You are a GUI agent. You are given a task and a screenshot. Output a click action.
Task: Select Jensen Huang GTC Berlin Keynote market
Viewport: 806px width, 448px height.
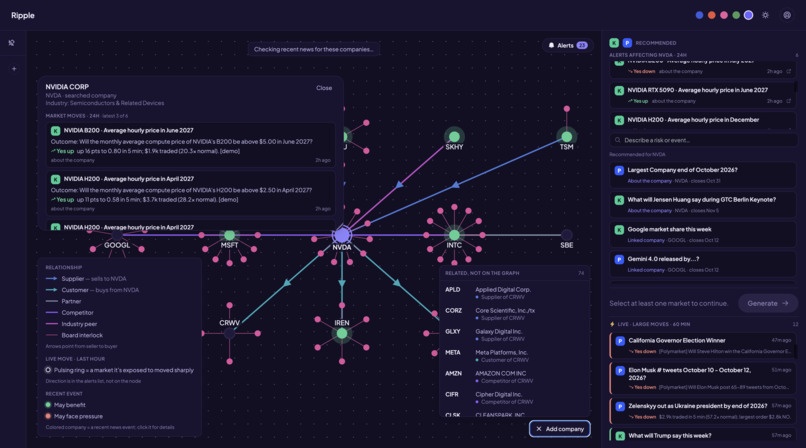(703, 204)
